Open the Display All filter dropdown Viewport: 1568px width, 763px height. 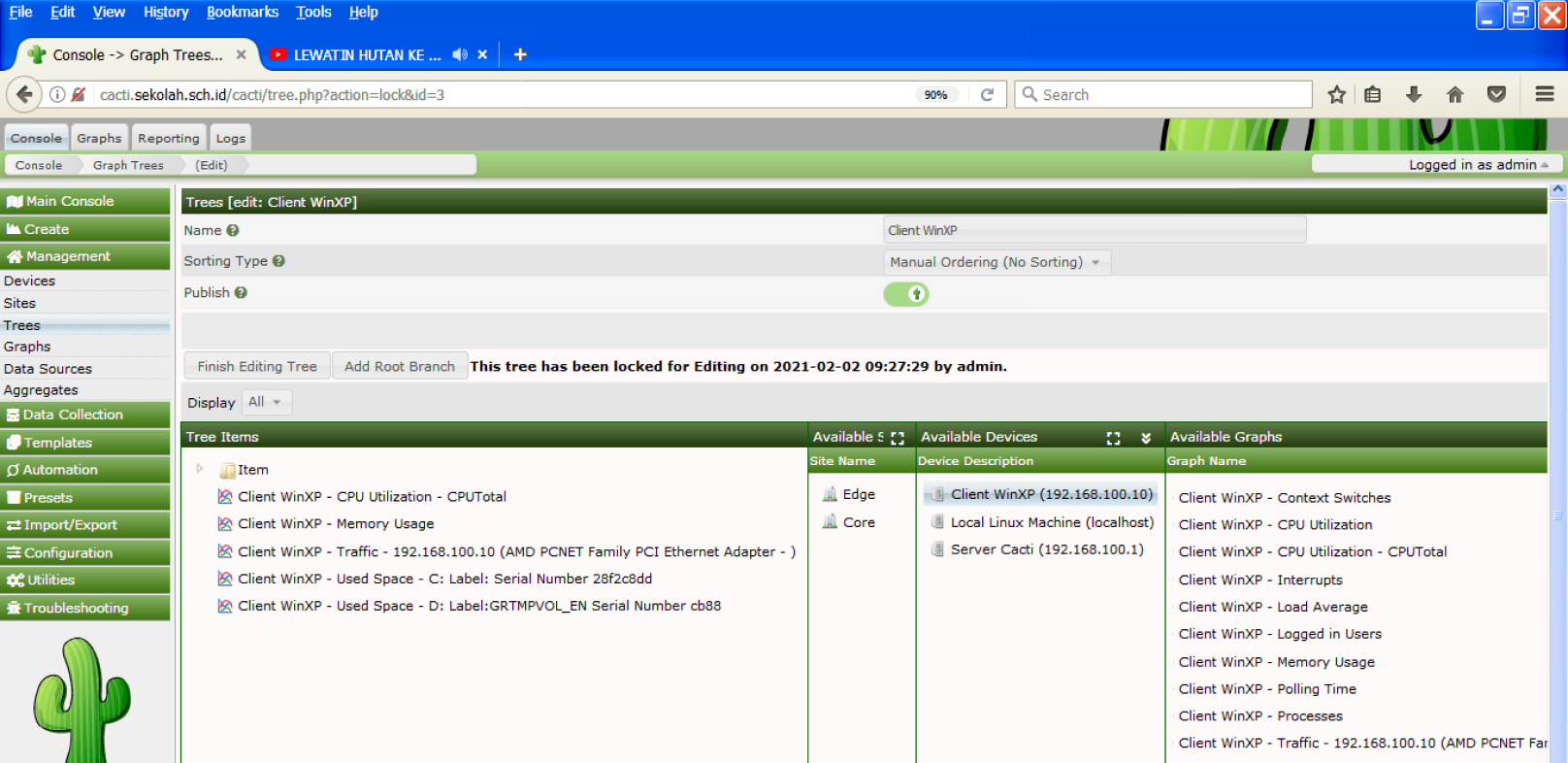265,402
